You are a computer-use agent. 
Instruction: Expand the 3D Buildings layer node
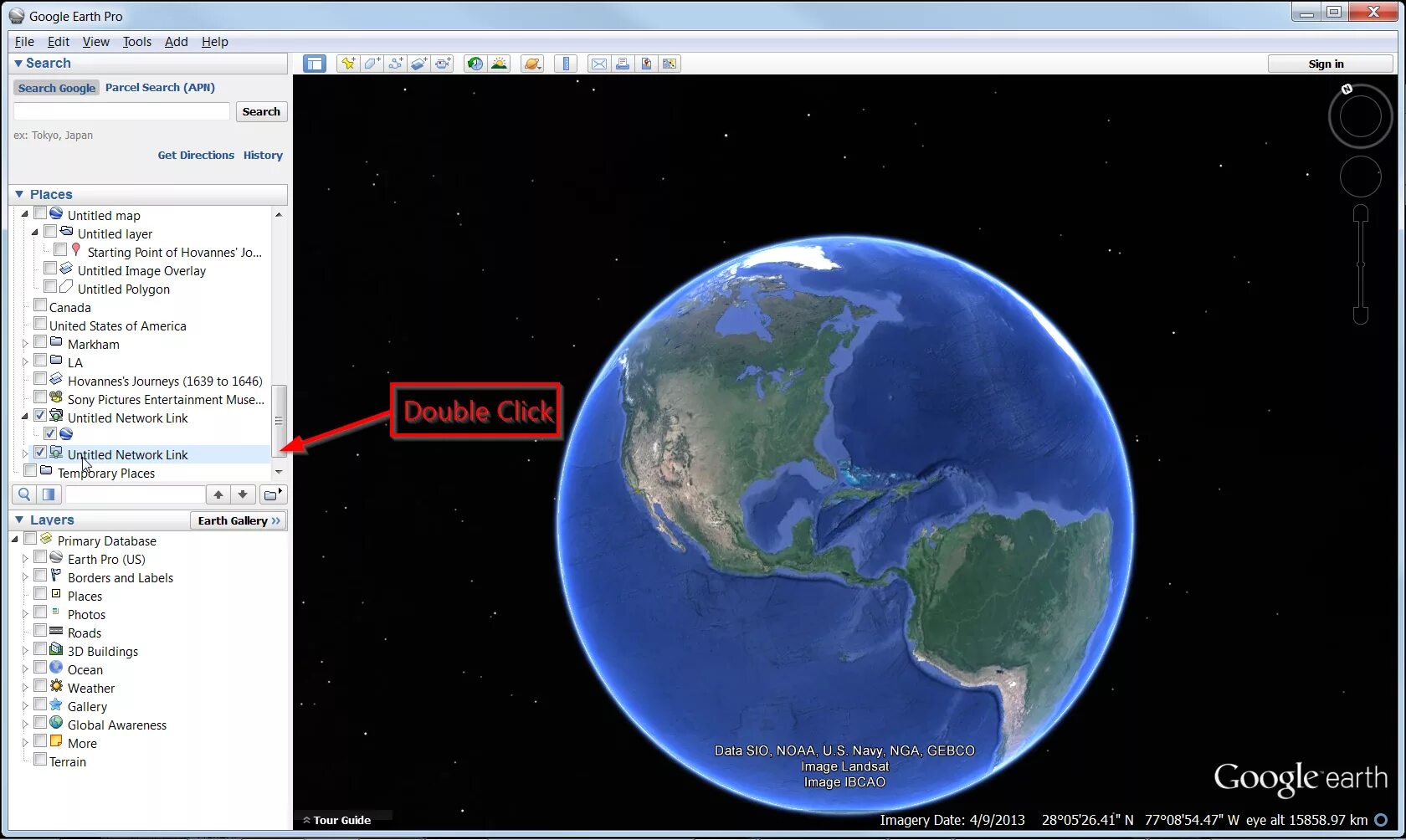click(x=25, y=651)
